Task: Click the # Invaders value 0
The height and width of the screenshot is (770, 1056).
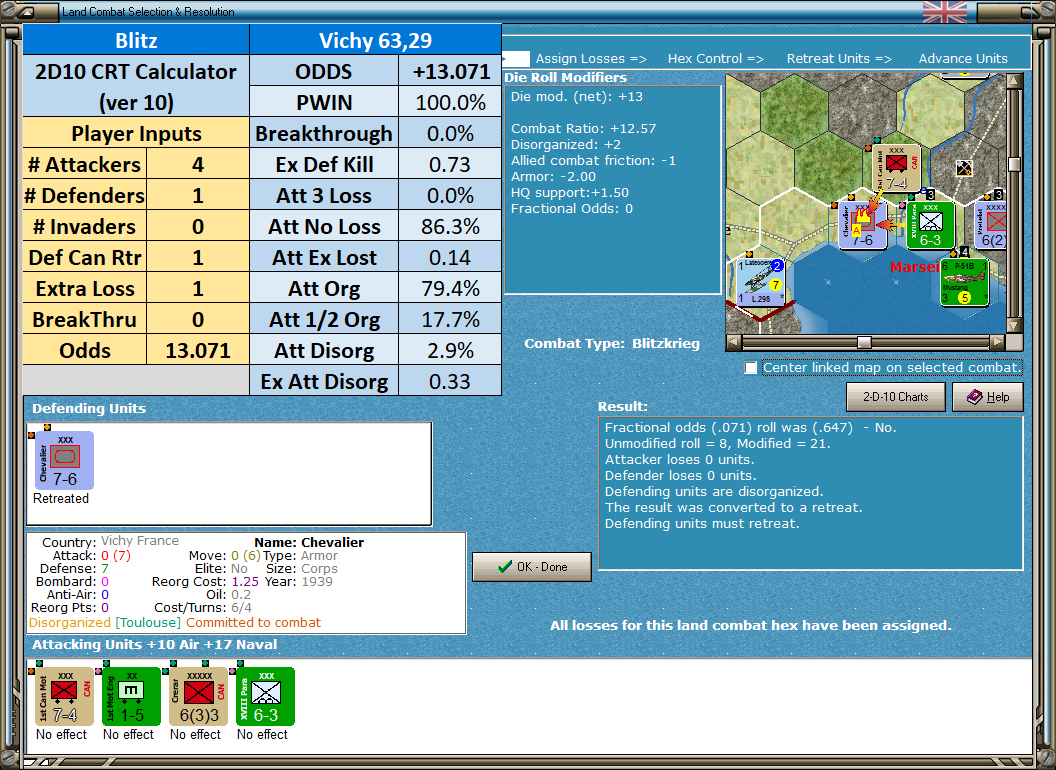Action: [197, 226]
